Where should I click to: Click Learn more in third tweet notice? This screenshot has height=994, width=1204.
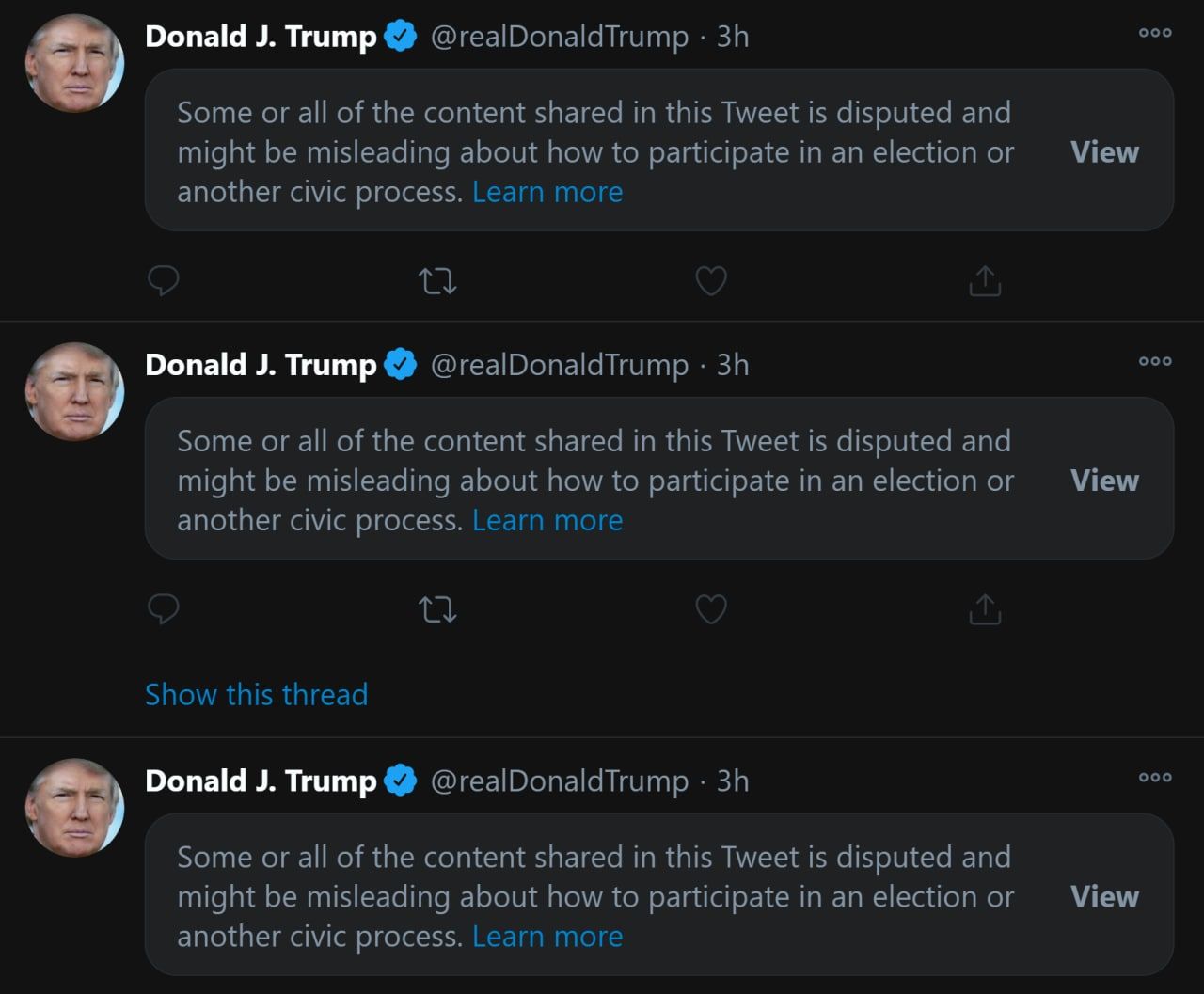(547, 937)
